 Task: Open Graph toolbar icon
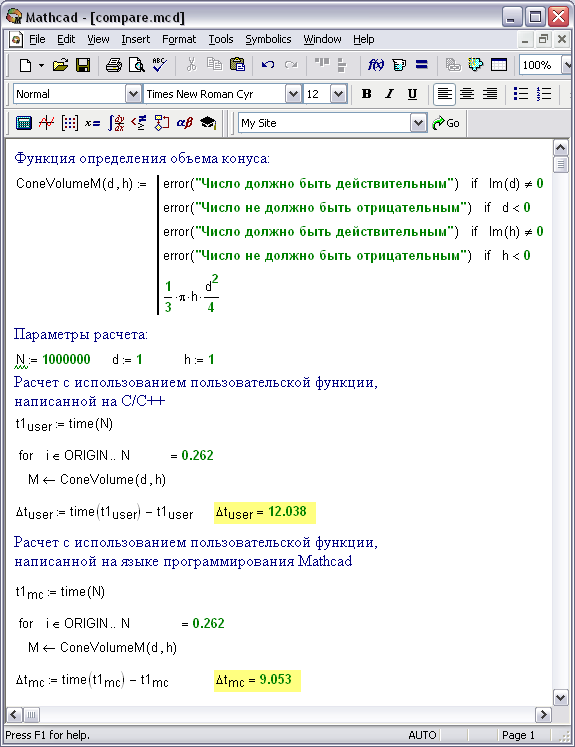46,123
